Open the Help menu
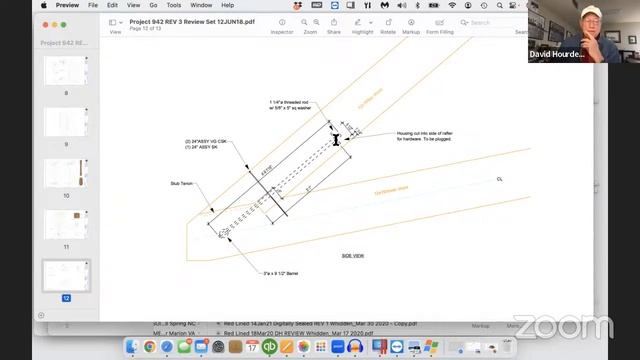 click(228, 5)
